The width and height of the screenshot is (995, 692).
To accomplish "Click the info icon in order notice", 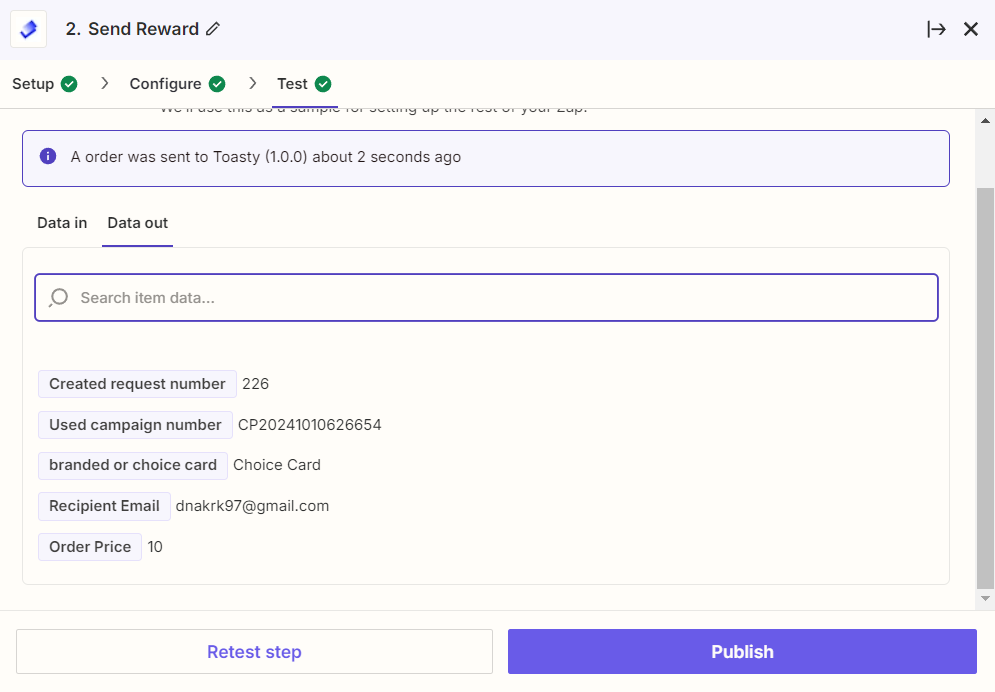I will click(x=48, y=156).
